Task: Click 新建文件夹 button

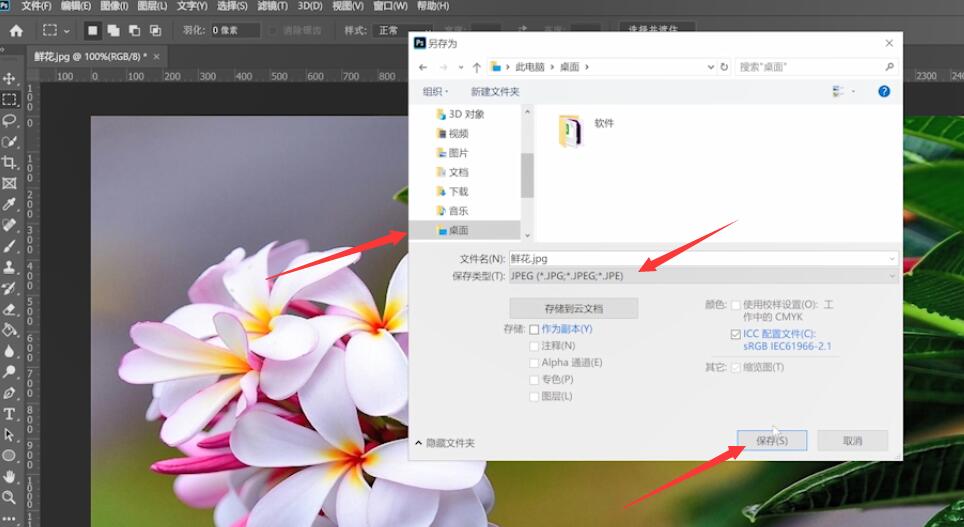Action: point(495,92)
